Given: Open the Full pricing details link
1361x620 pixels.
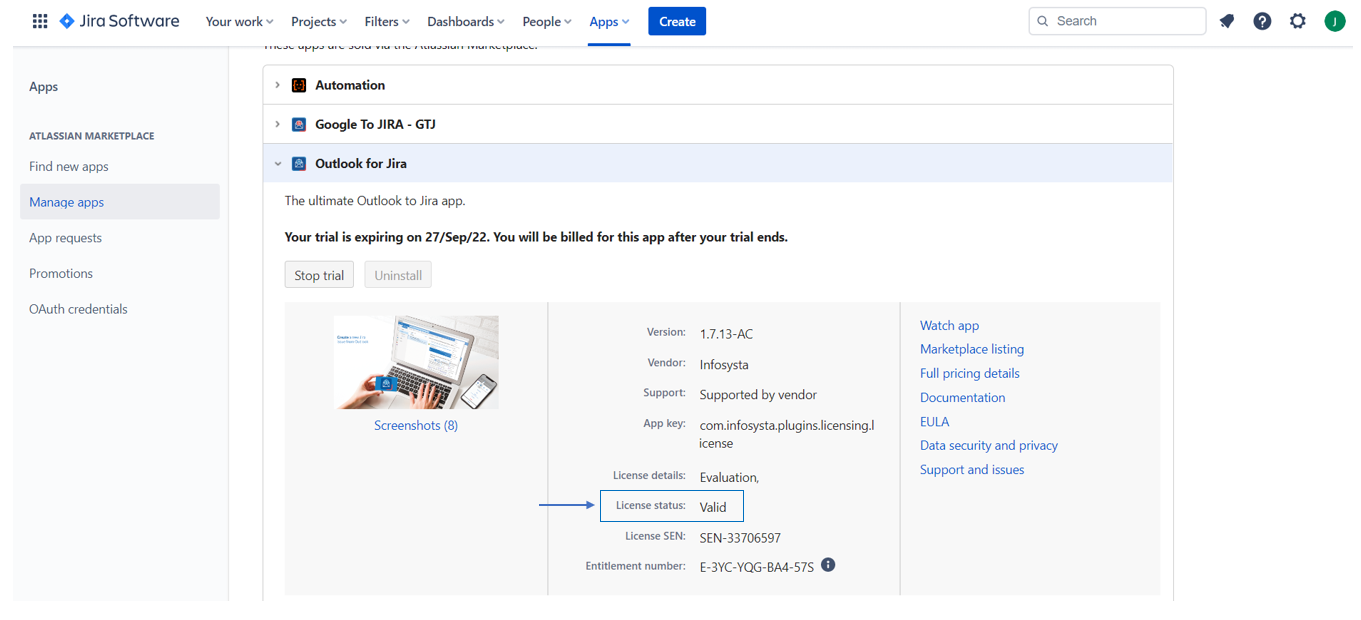Looking at the screenshot, I should [970, 373].
